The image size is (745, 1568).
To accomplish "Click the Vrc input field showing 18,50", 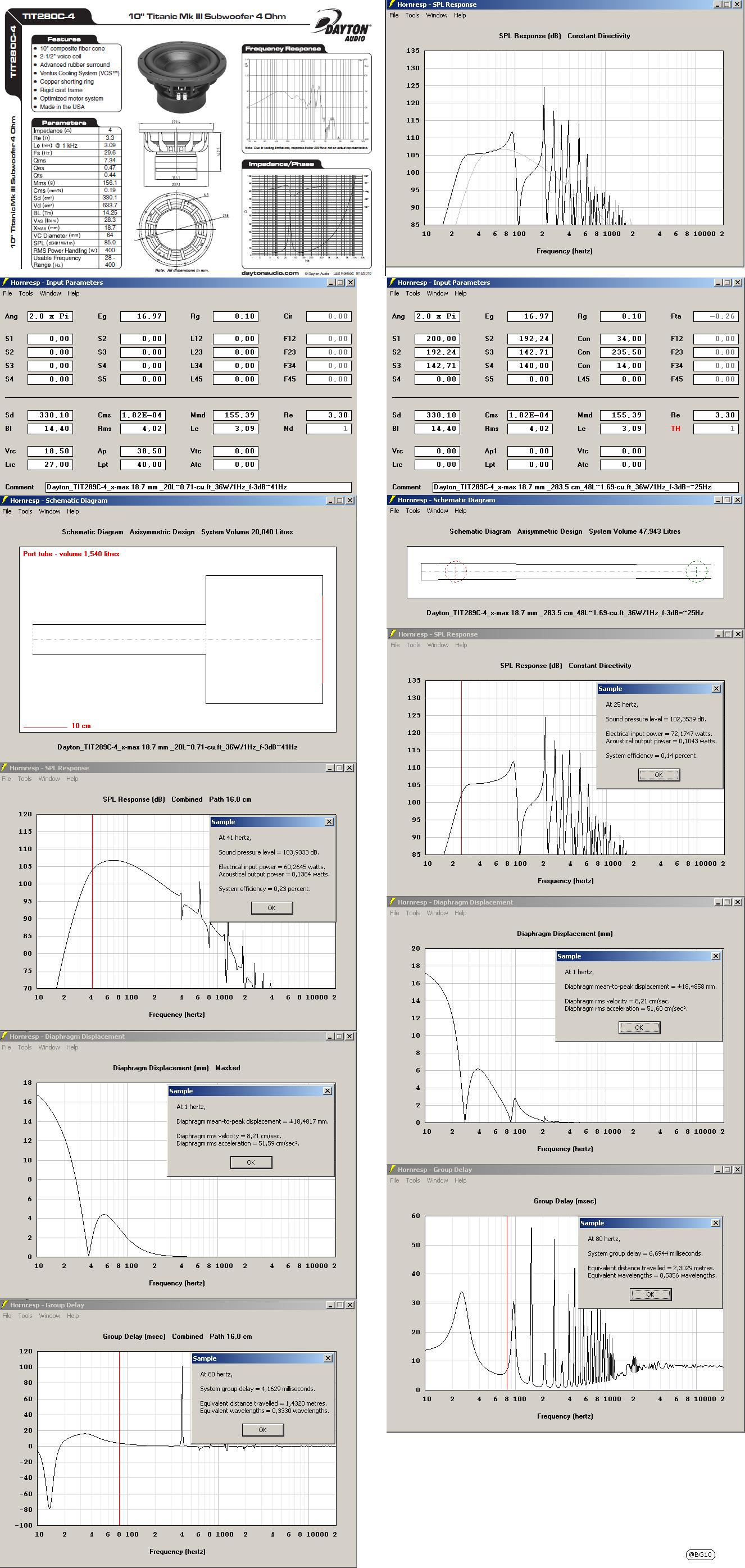I will pyautogui.click(x=51, y=451).
